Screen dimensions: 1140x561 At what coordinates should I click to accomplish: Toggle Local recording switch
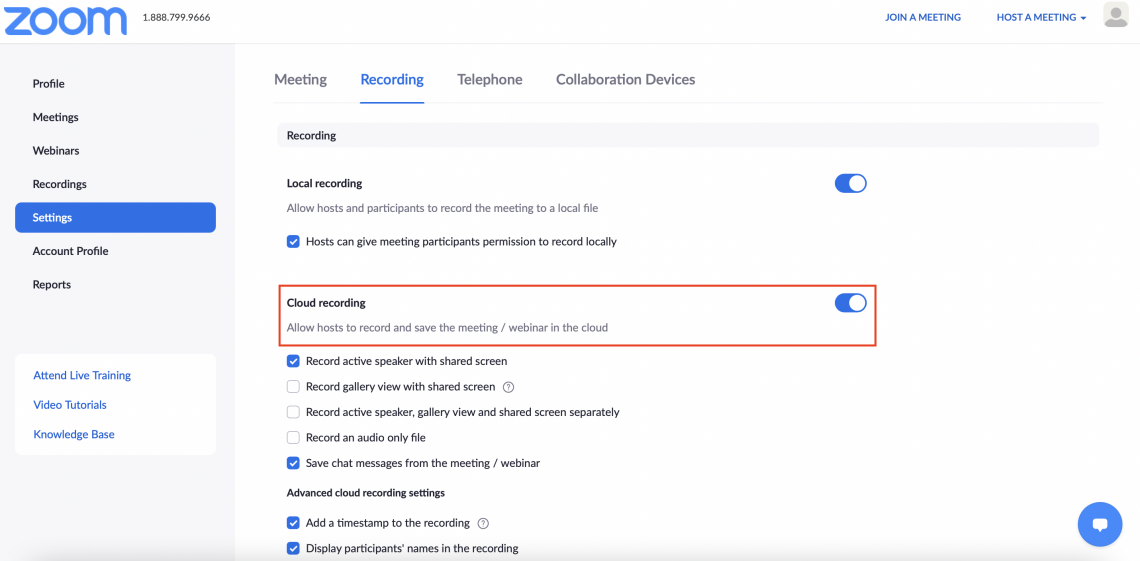pos(851,183)
